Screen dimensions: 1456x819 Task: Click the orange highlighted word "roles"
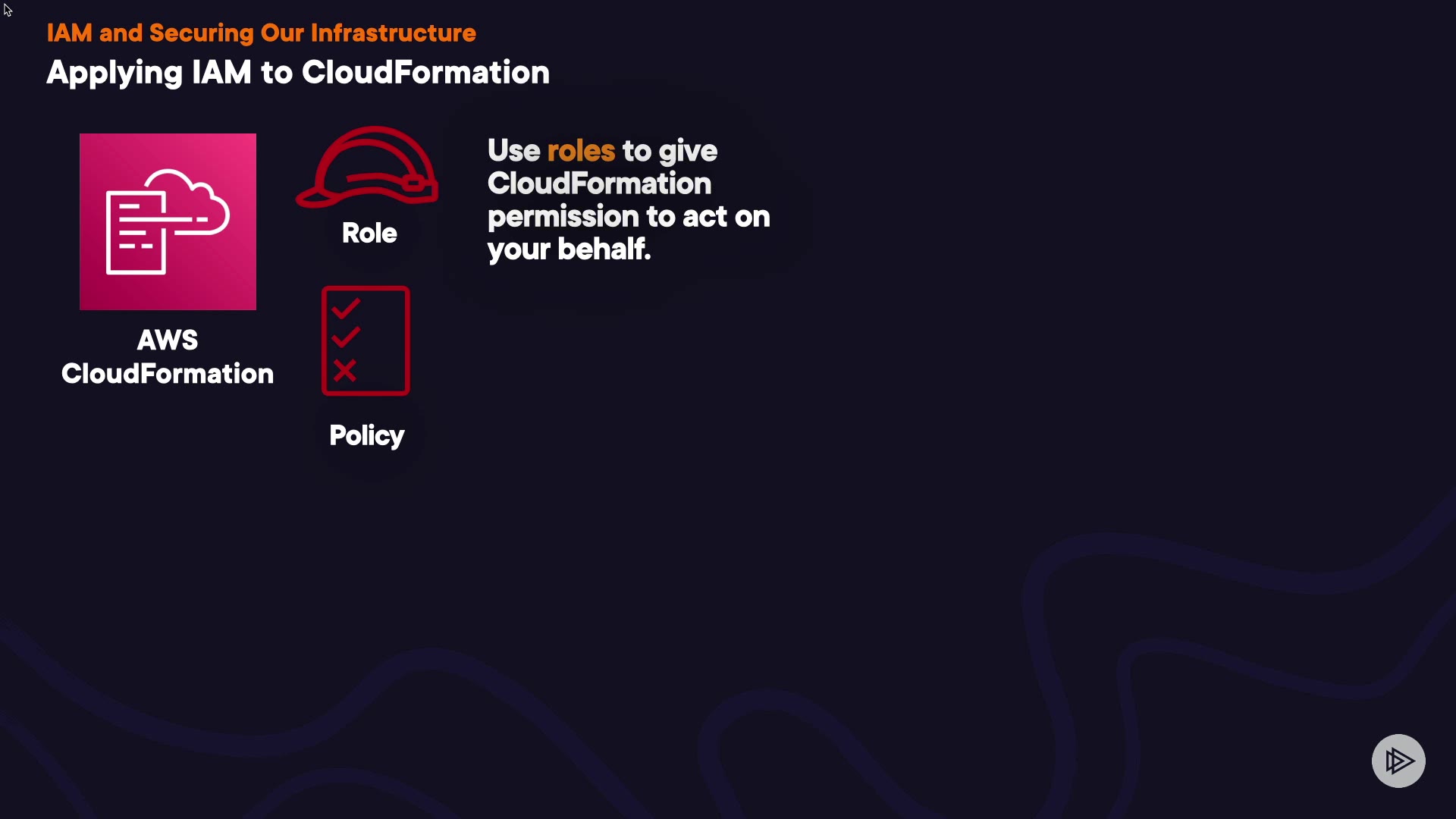tap(581, 151)
